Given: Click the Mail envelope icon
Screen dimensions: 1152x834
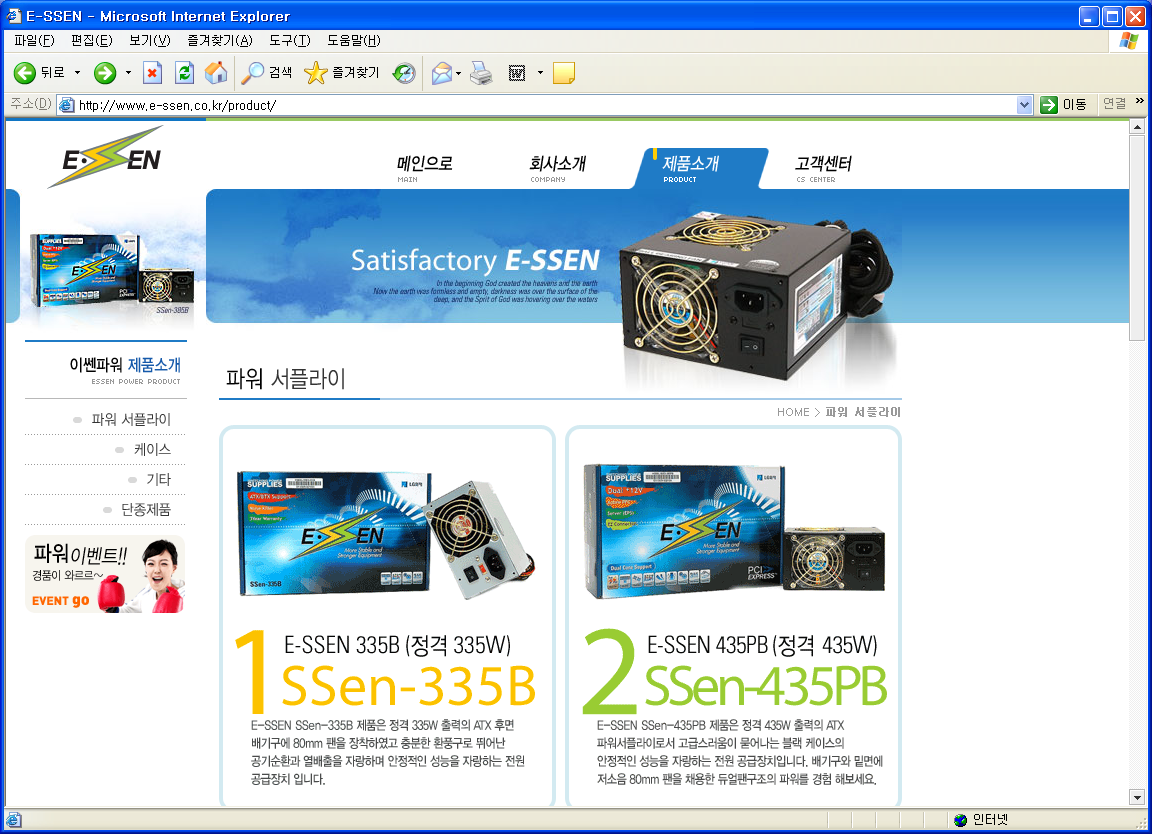Looking at the screenshot, I should click(x=442, y=73).
